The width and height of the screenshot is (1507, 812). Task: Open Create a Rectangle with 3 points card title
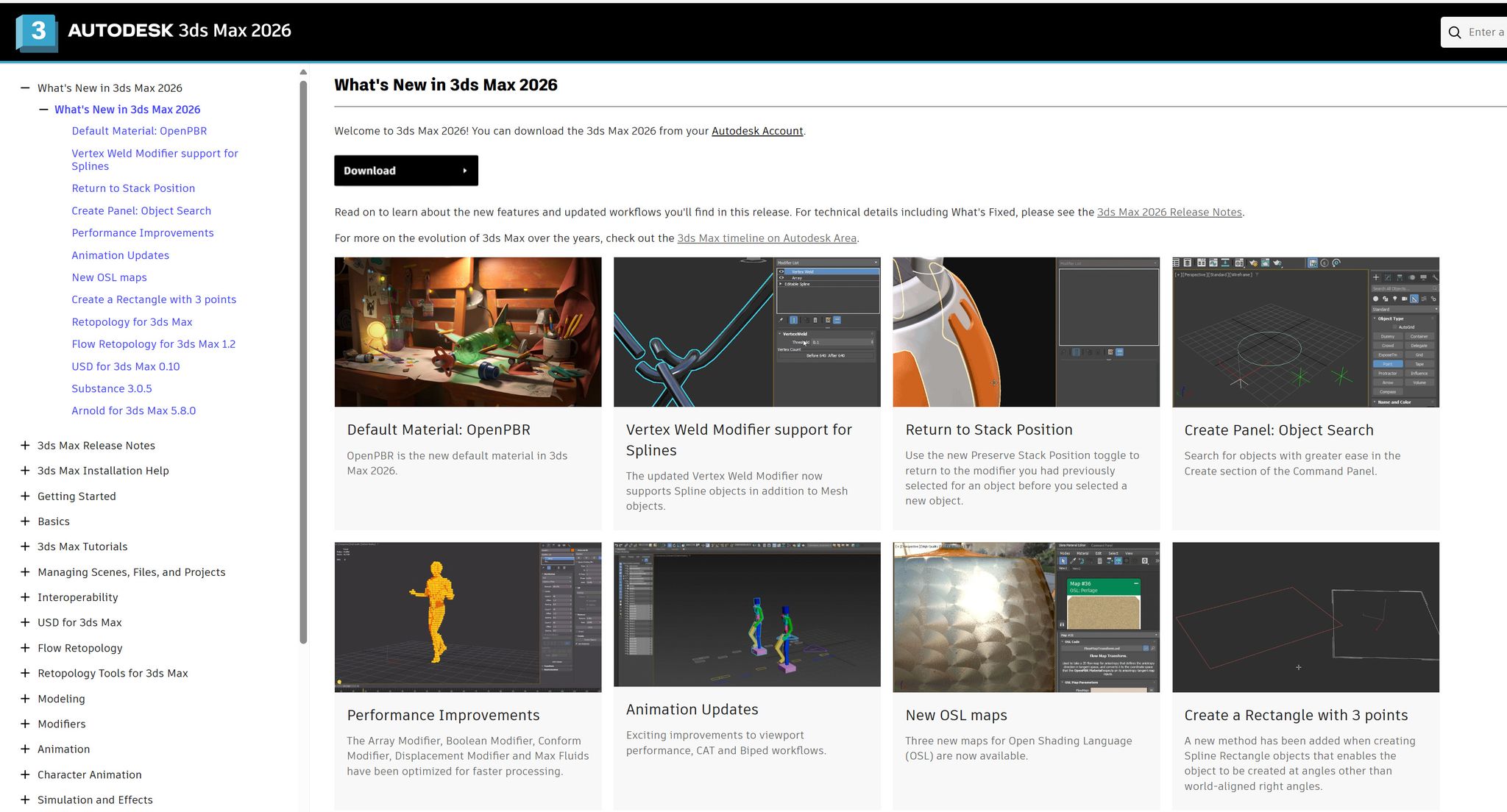click(1296, 715)
